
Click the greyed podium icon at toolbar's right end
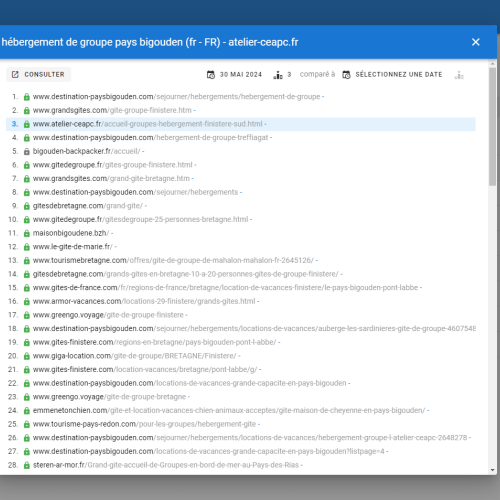point(459,75)
